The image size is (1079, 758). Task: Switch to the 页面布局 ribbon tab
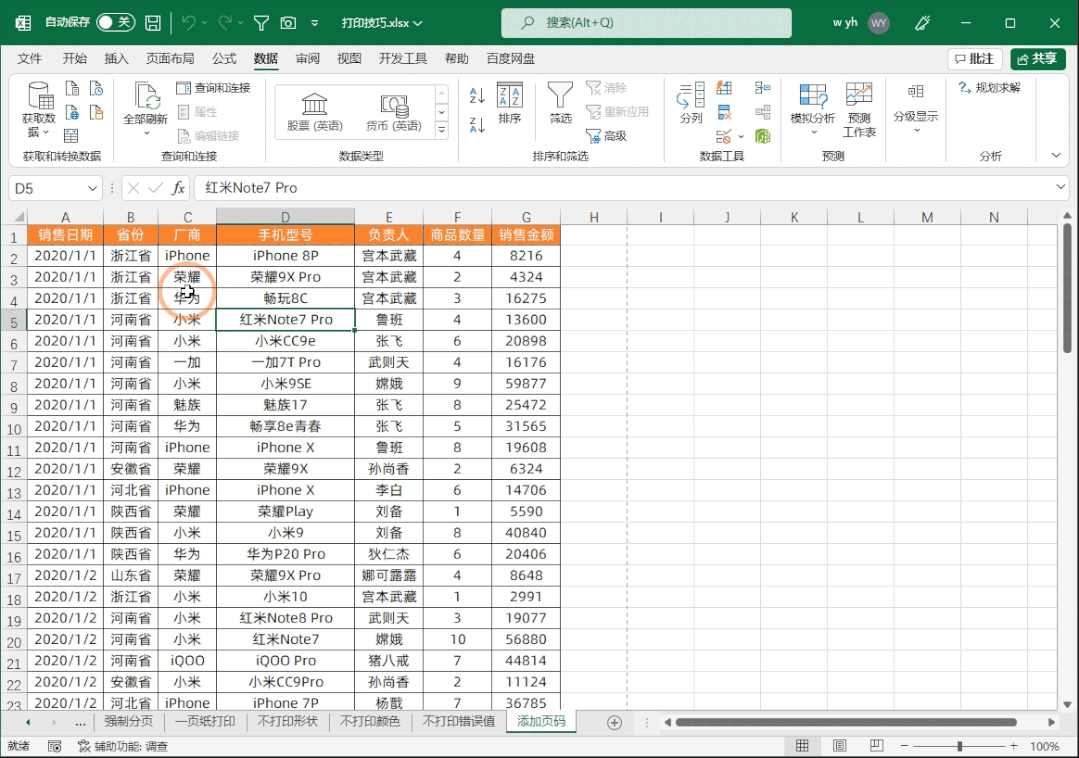[170, 58]
